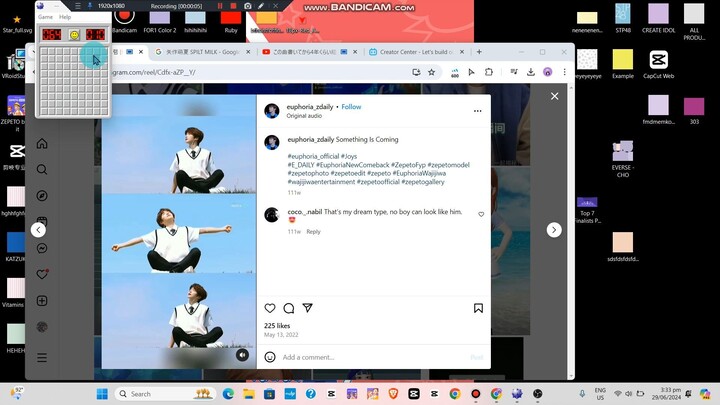Open the Minesweeper Game menu

(45, 17)
